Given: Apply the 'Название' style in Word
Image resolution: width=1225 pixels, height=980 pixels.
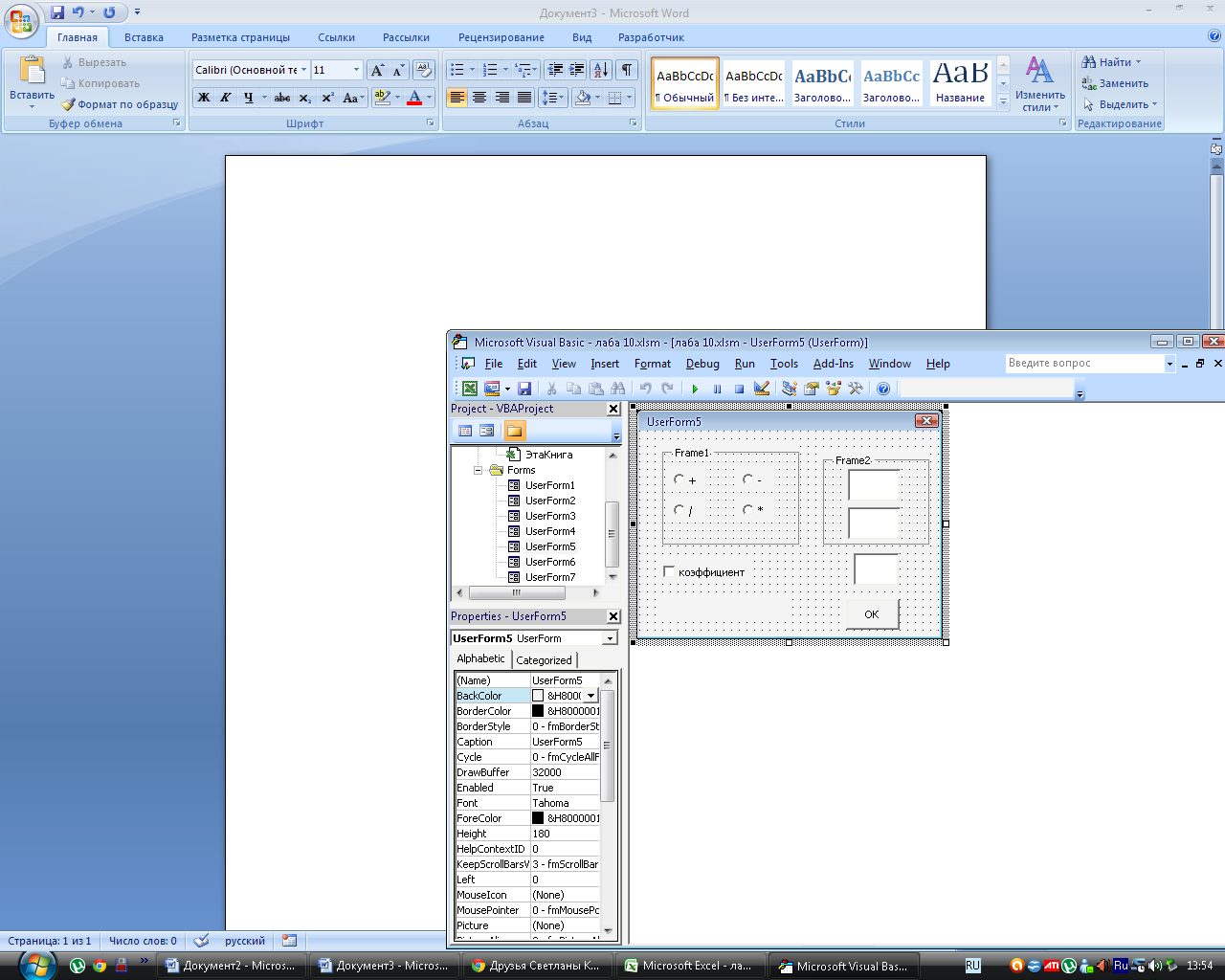Looking at the screenshot, I should [961, 82].
